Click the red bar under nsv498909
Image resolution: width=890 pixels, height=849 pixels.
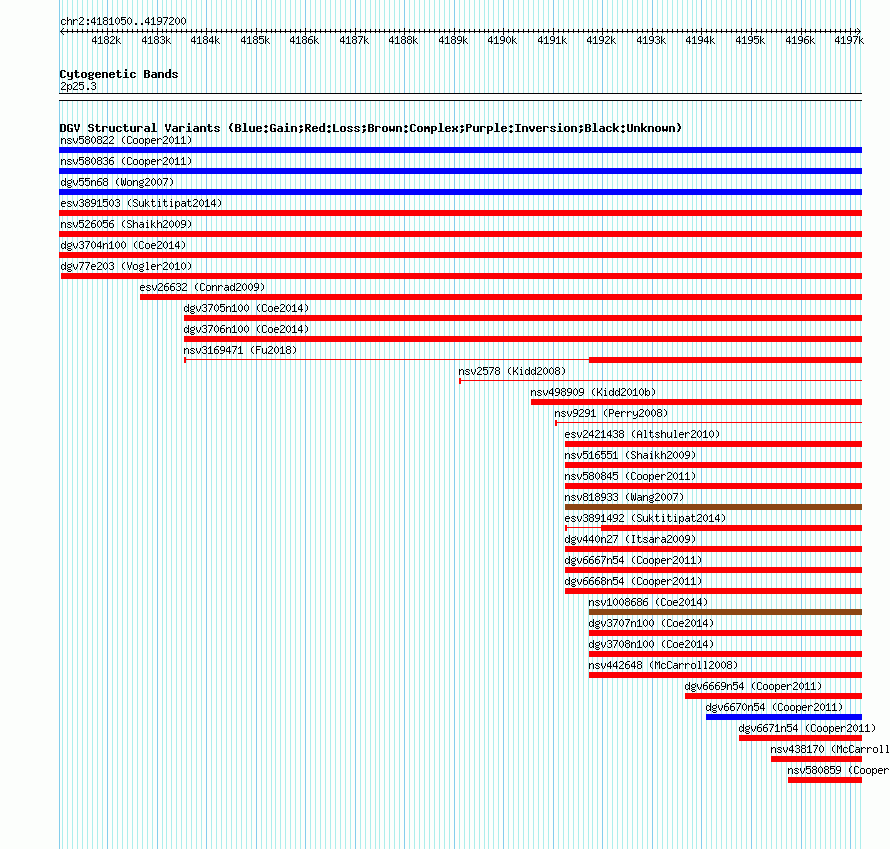point(696,402)
